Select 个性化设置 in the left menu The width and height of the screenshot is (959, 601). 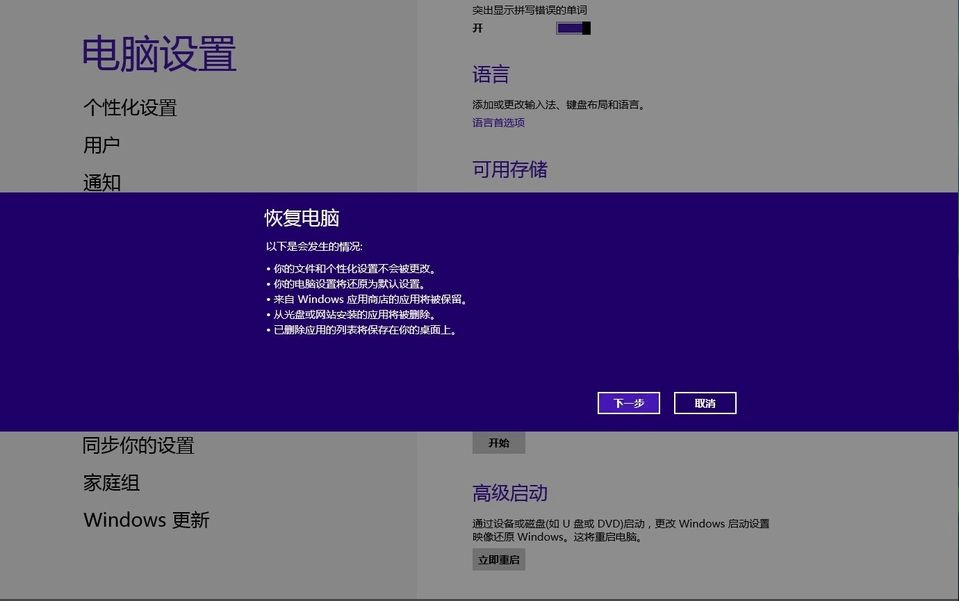[x=130, y=108]
